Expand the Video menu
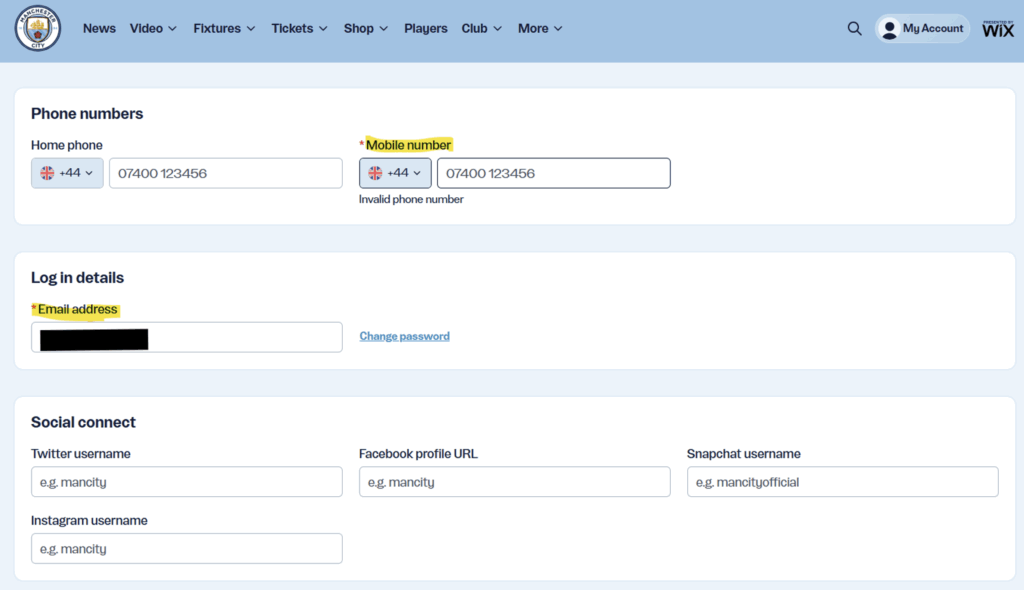 [153, 29]
